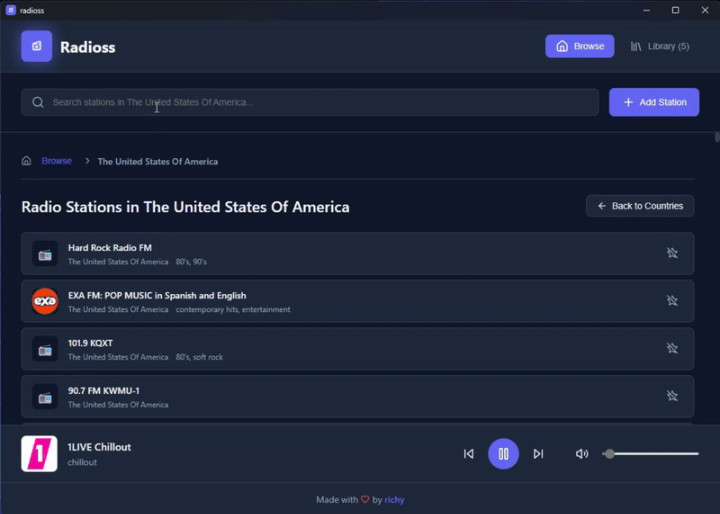Click the Add Station button
720x514 pixels.
point(654,102)
